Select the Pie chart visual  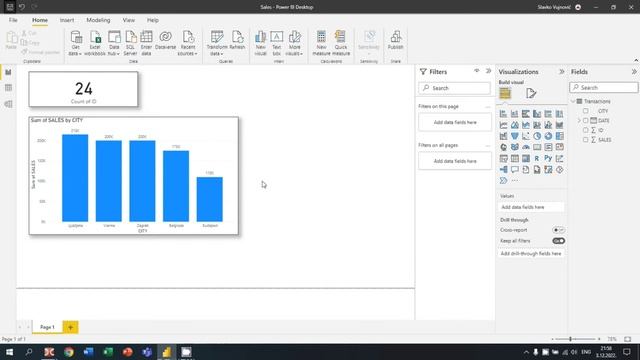pos(537,136)
